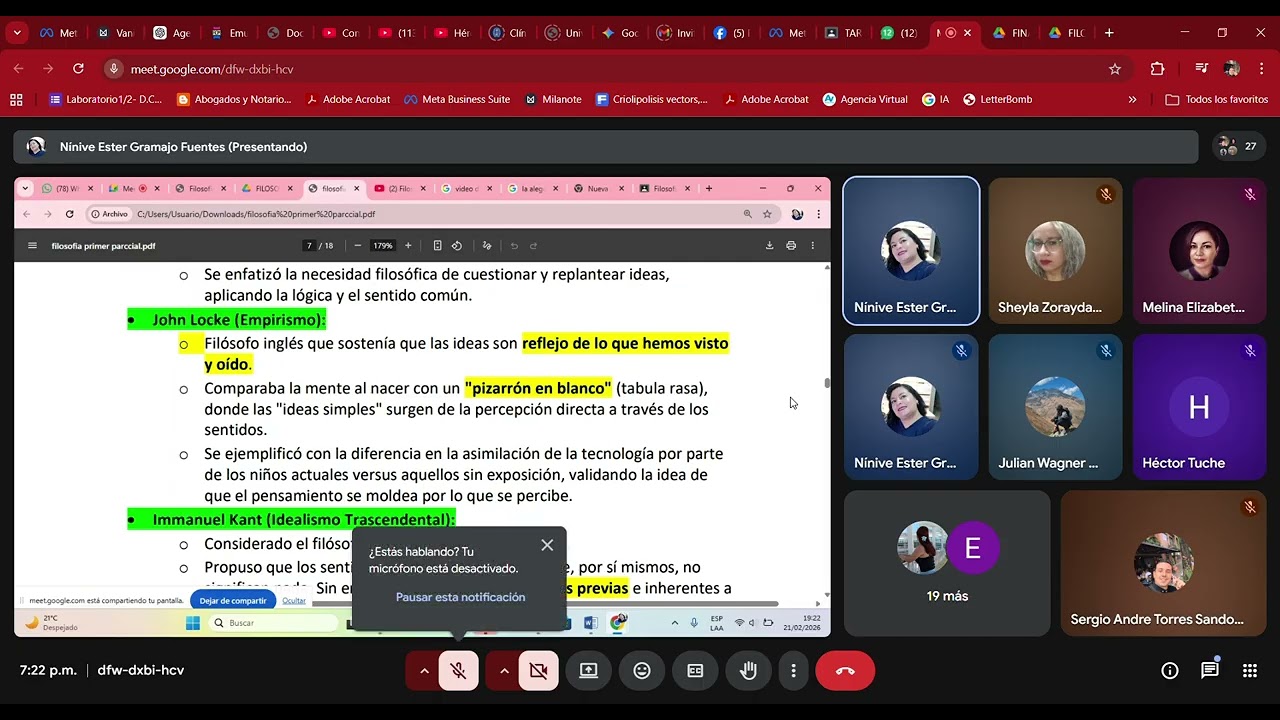
Task: Open Laboratorio1/2- D.C bookmark
Action: point(106,99)
